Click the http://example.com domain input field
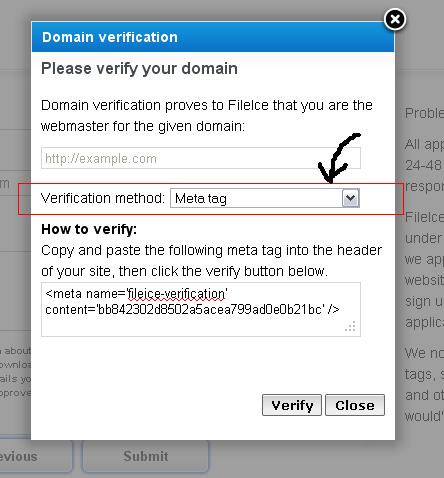This screenshot has width=444, height=478. click(201, 158)
